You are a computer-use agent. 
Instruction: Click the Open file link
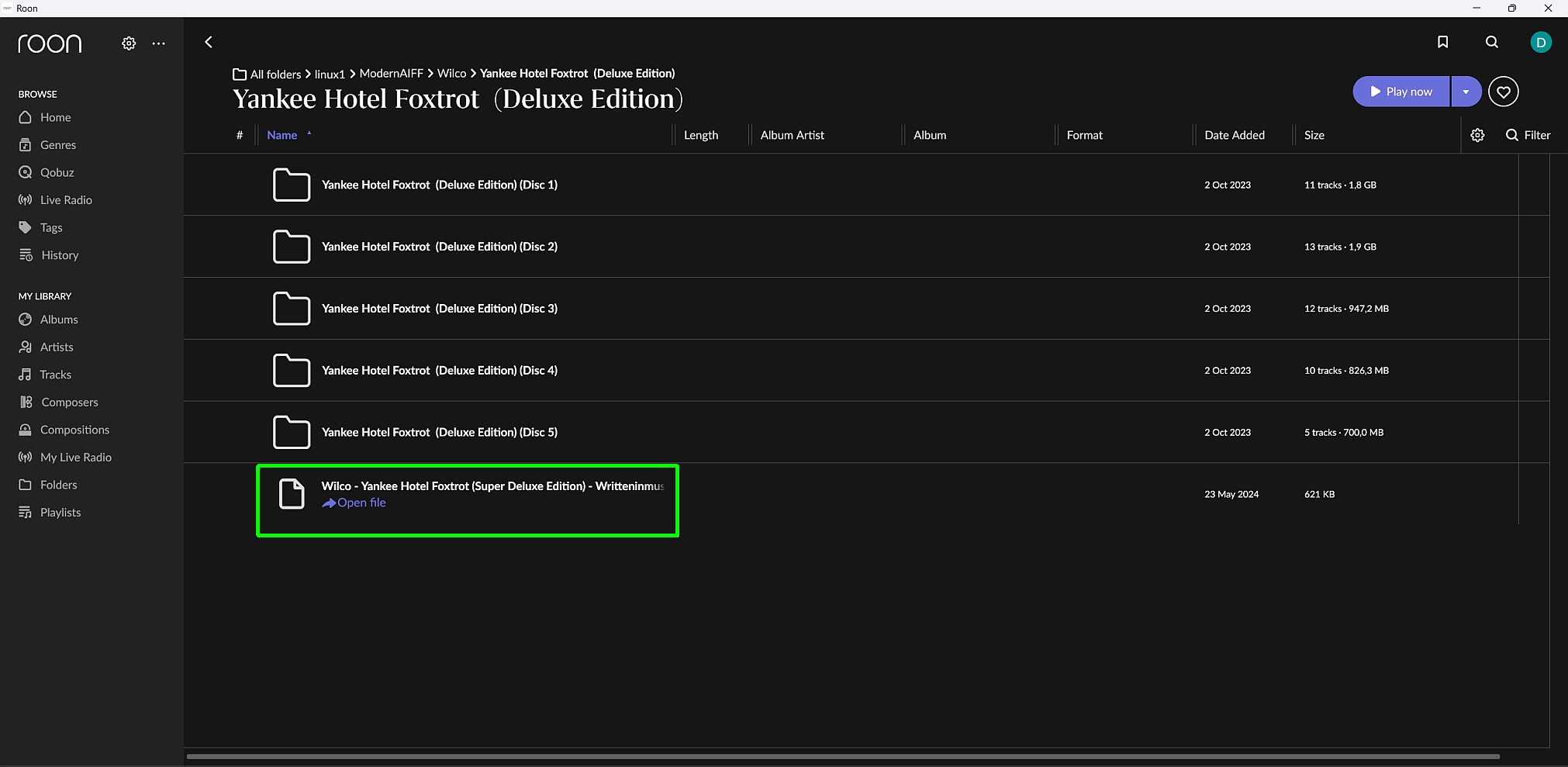354,503
